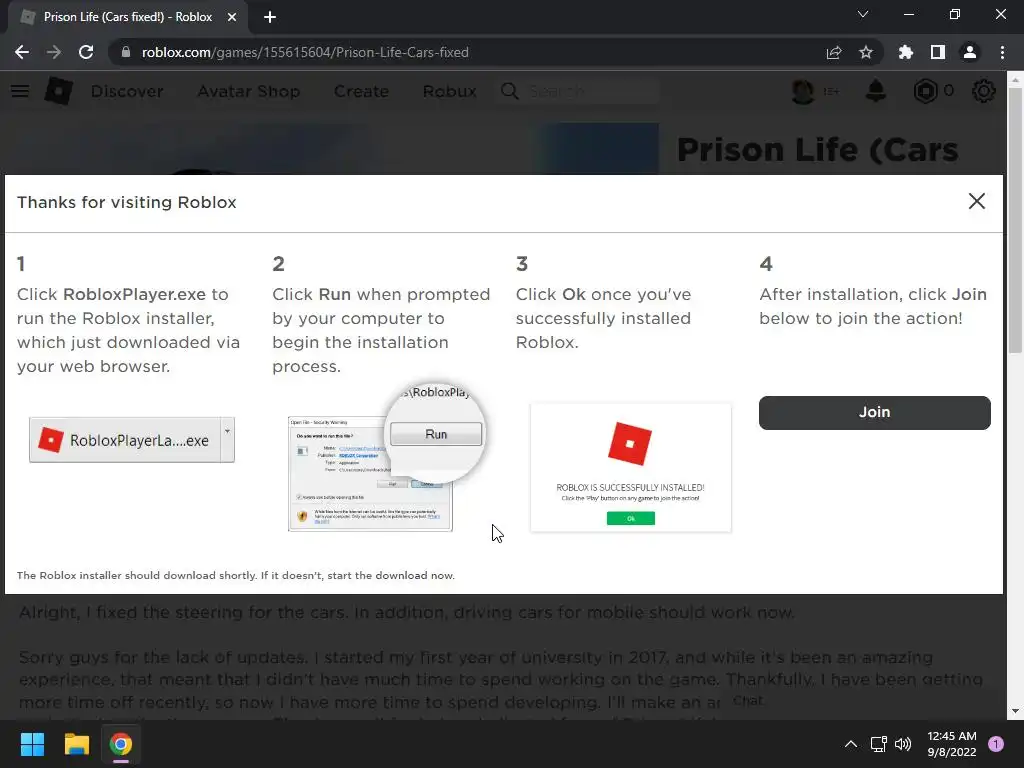Toggle the Chrome side panel

pos(938,52)
